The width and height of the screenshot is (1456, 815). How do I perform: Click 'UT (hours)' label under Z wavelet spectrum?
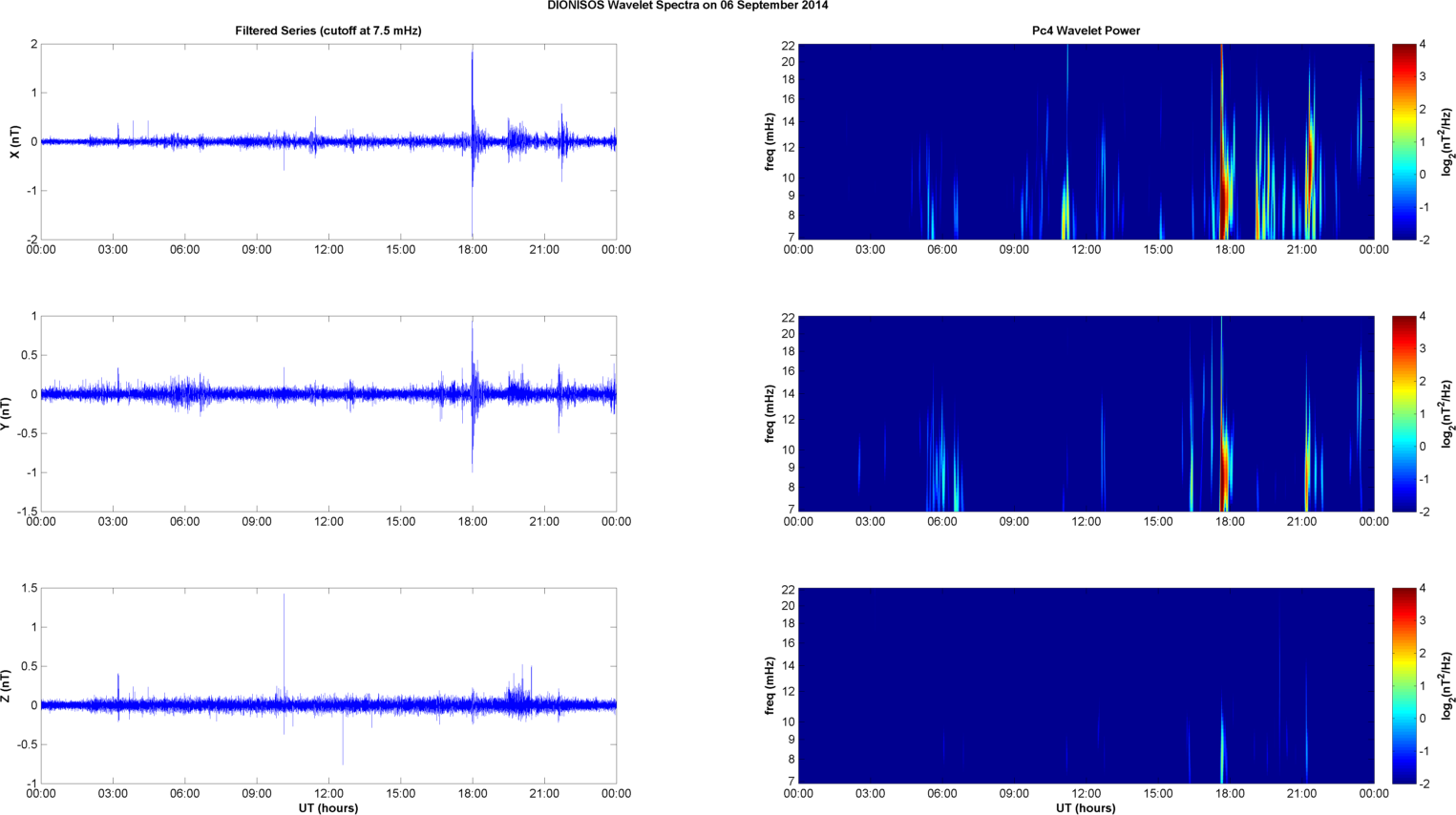click(1086, 807)
